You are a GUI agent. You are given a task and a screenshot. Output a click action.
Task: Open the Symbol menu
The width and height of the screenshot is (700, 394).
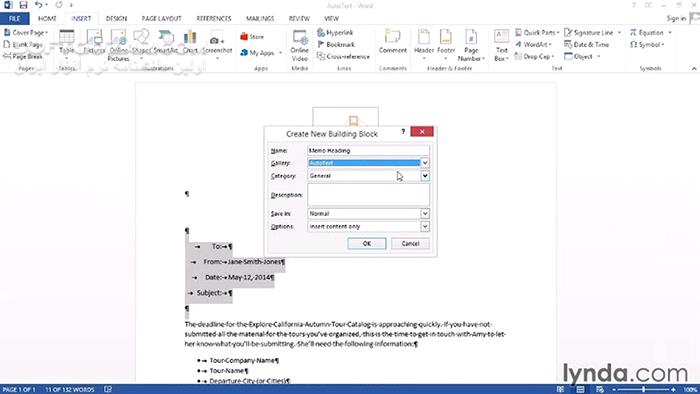tap(647, 45)
